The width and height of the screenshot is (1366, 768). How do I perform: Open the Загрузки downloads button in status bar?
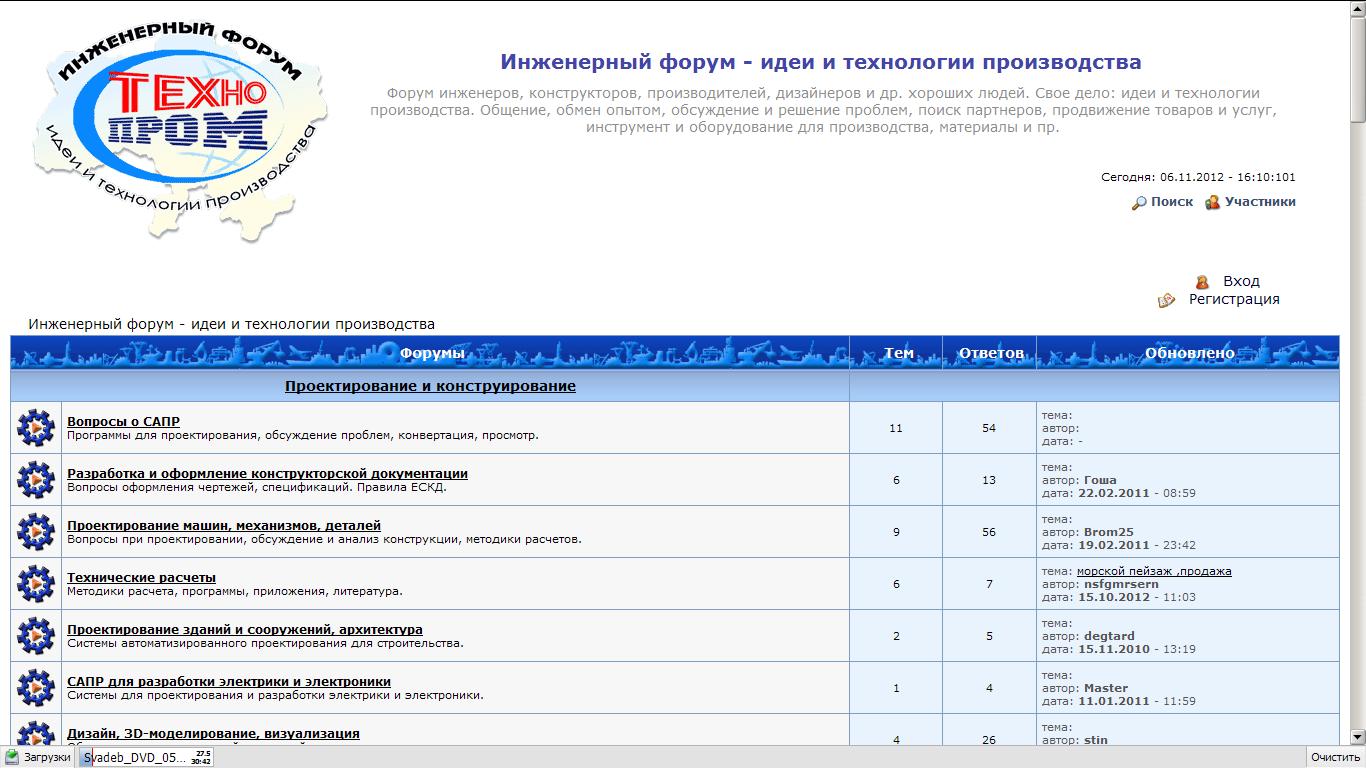pos(39,757)
